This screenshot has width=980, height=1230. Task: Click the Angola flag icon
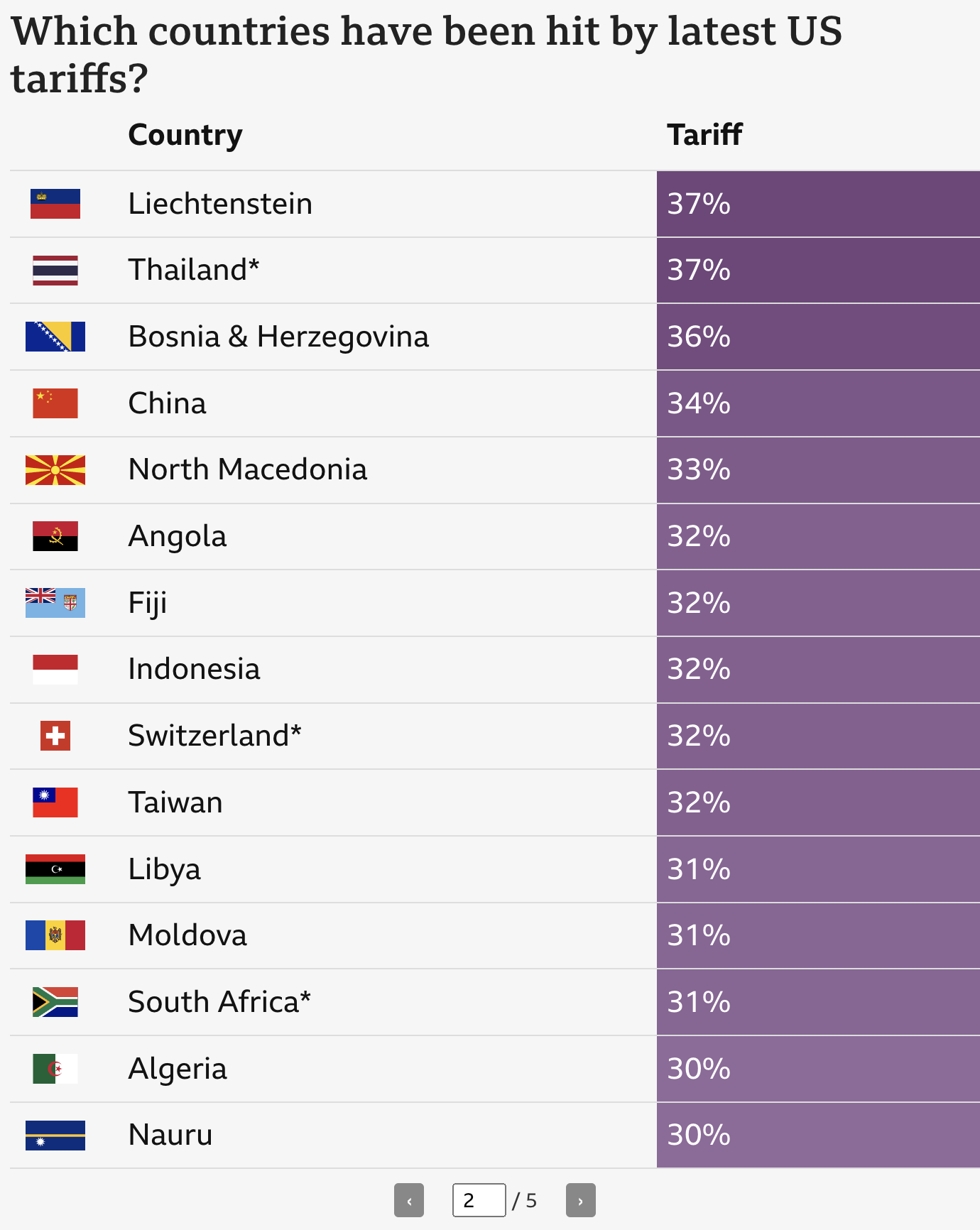click(55, 536)
